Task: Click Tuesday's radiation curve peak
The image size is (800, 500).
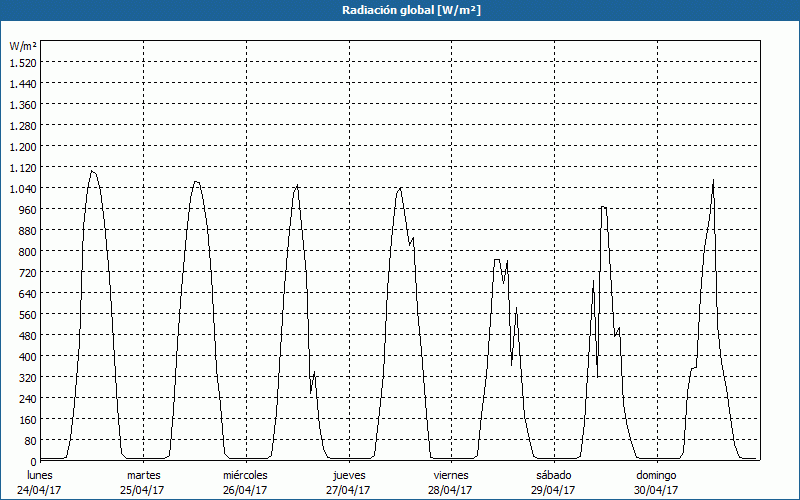Action: [x=196, y=182]
